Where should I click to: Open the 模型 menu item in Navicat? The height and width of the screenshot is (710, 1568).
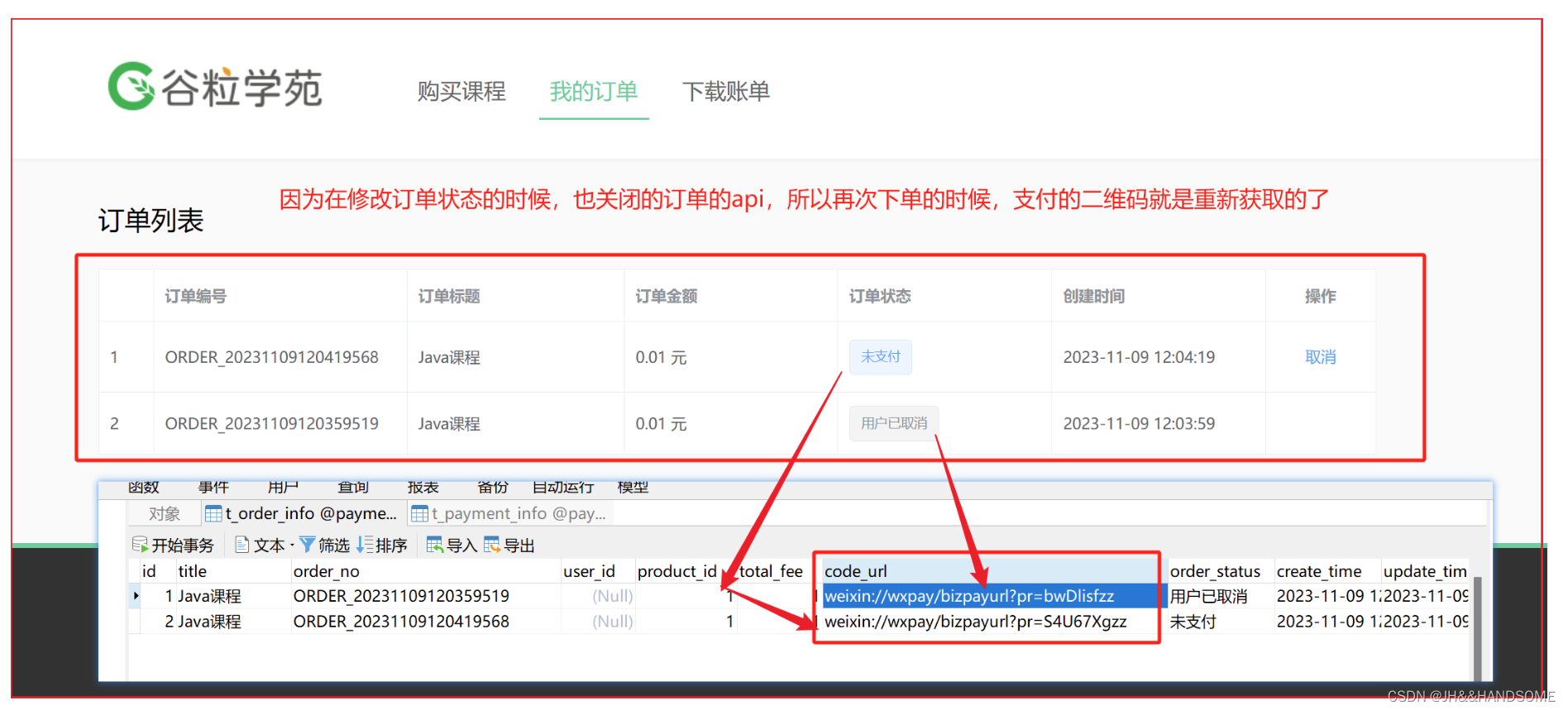(x=633, y=487)
